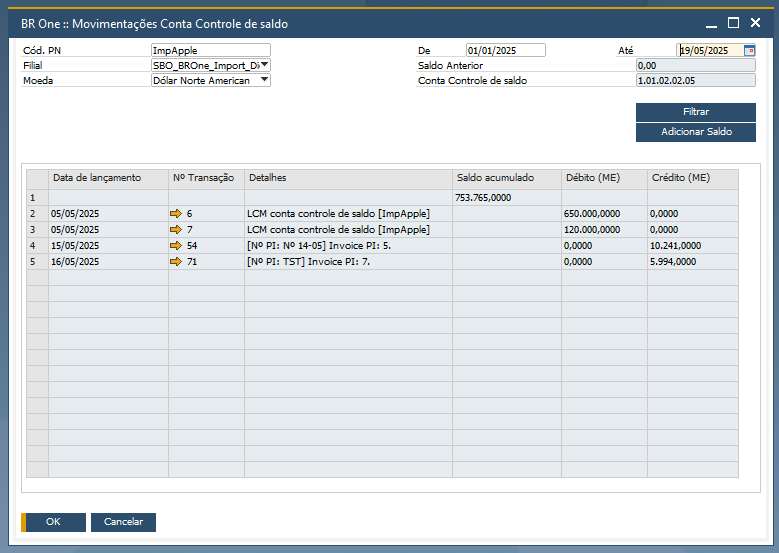The height and width of the screenshot is (553, 779).
Task: Close the Movimentações Conta Controle window
Action: (755, 23)
